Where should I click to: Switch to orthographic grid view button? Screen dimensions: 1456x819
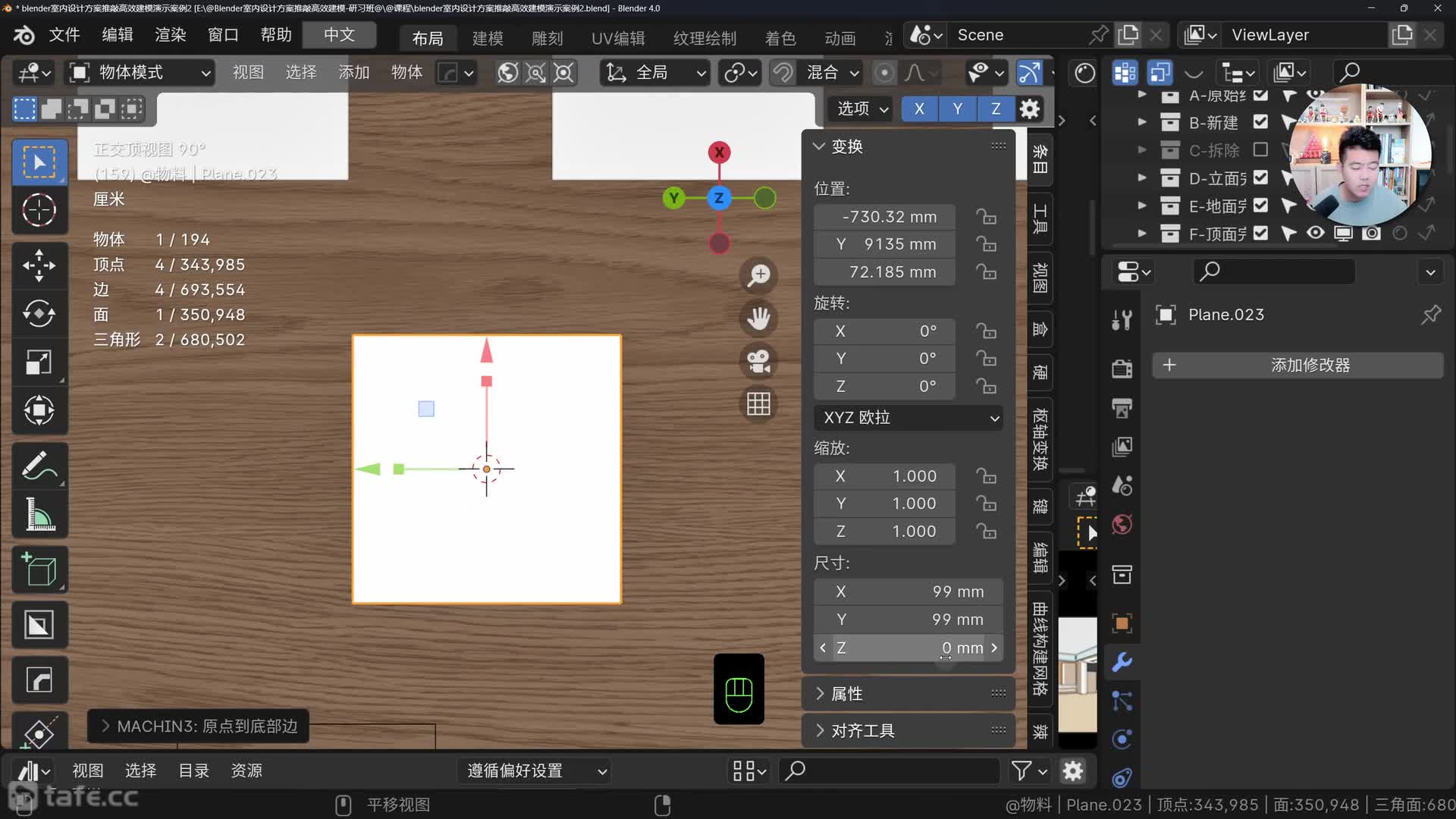pyautogui.click(x=758, y=404)
